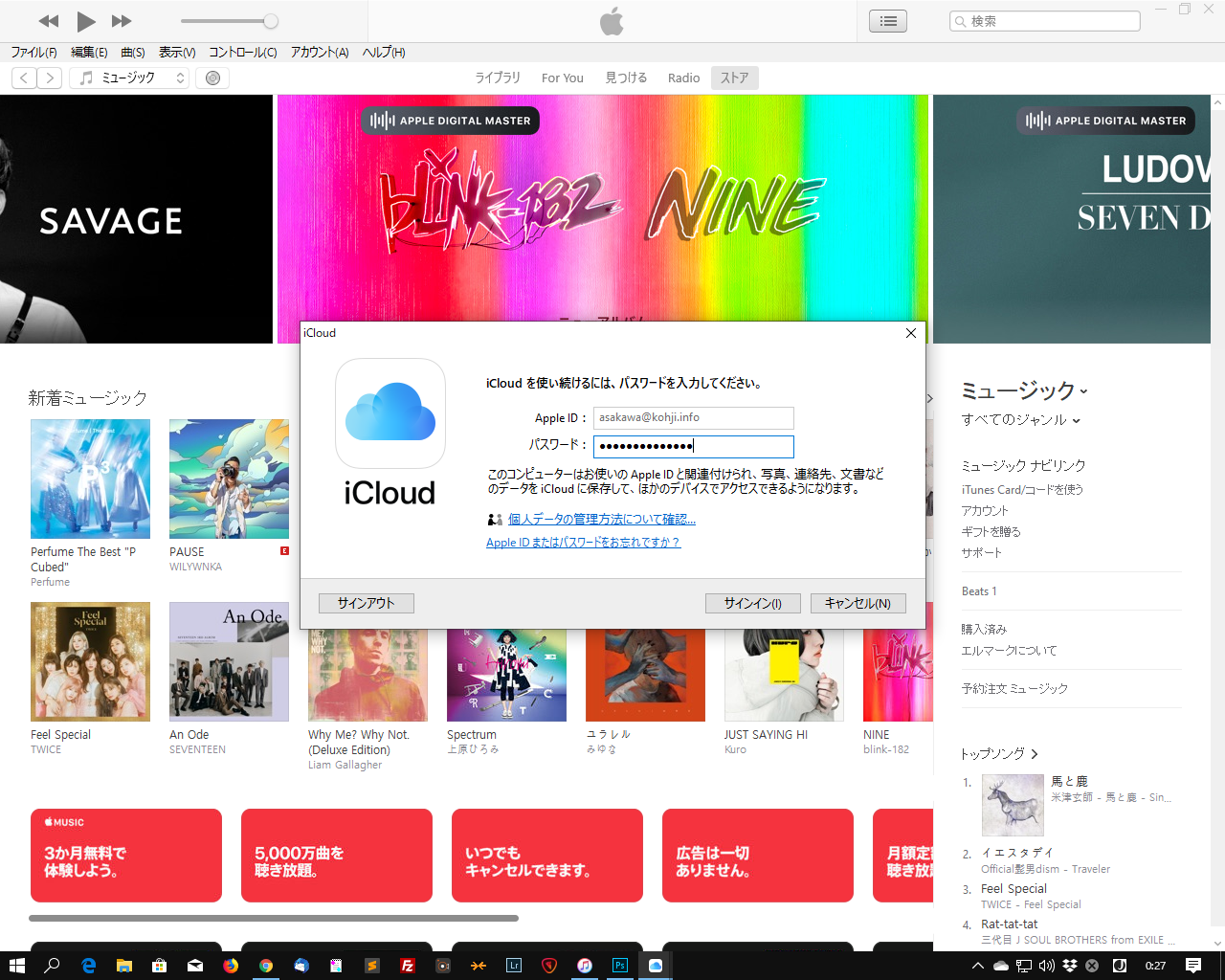Image resolution: width=1225 pixels, height=980 pixels.
Task: Switch to the For You tab
Action: tap(563, 78)
